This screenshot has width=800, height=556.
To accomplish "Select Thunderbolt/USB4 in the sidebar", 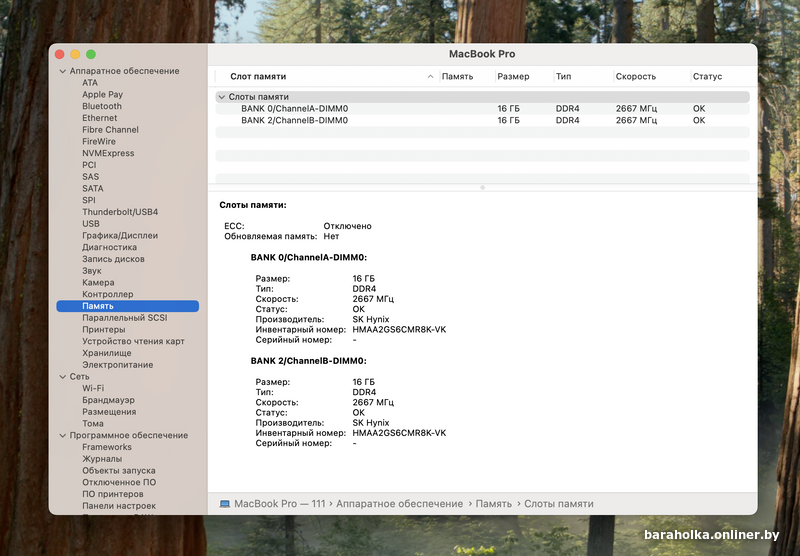I will pyautogui.click(x=120, y=212).
